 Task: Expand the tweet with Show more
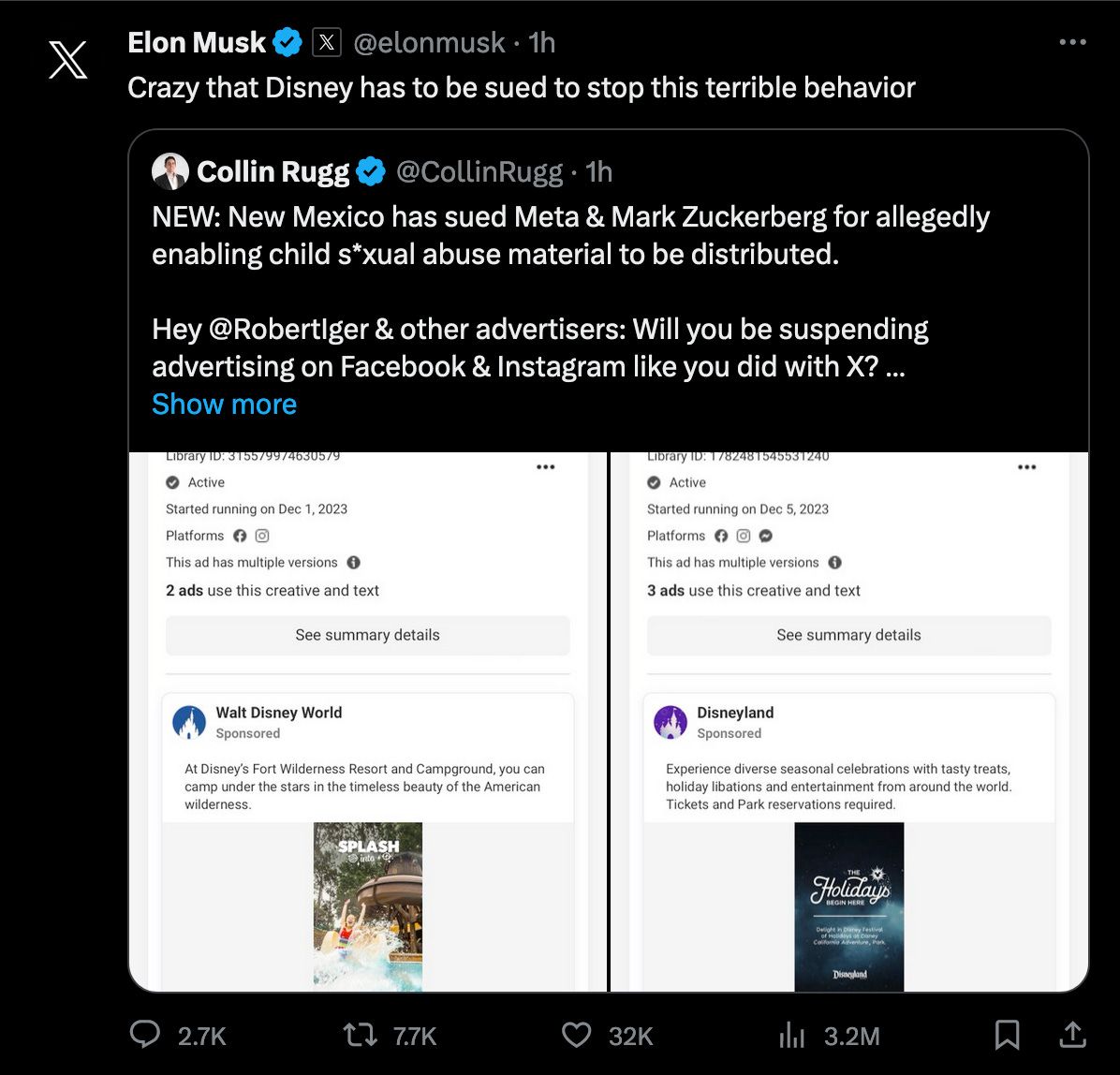coord(224,404)
